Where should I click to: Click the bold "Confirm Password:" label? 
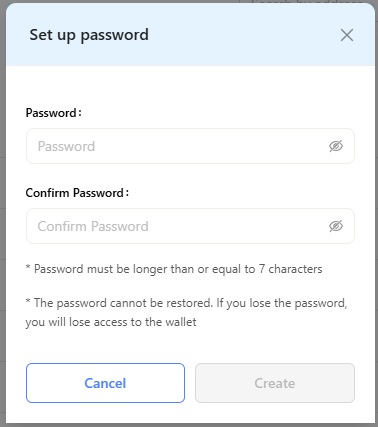coord(77,193)
